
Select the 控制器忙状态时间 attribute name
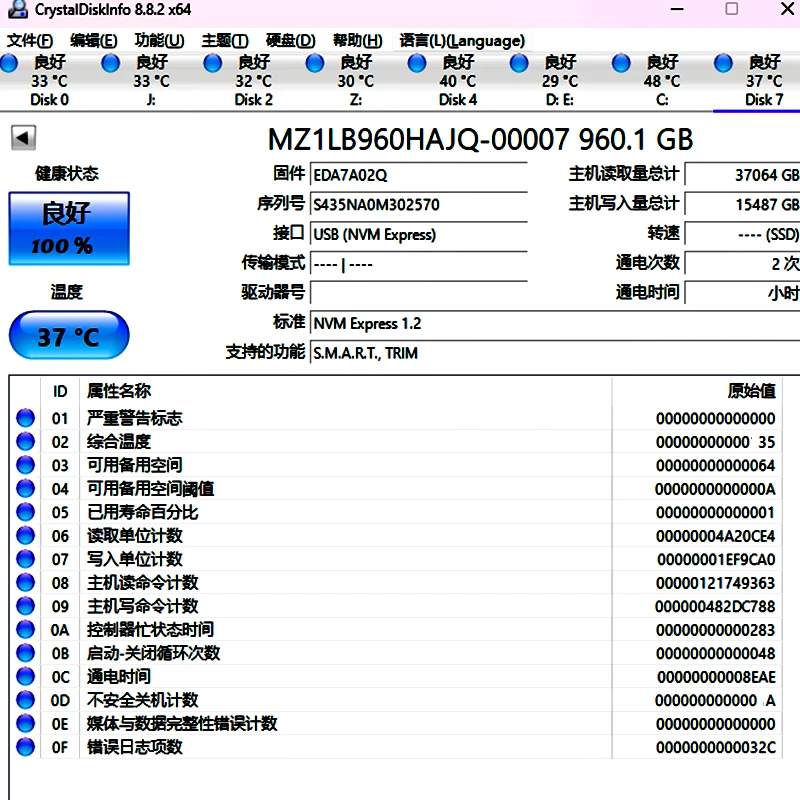click(151, 629)
